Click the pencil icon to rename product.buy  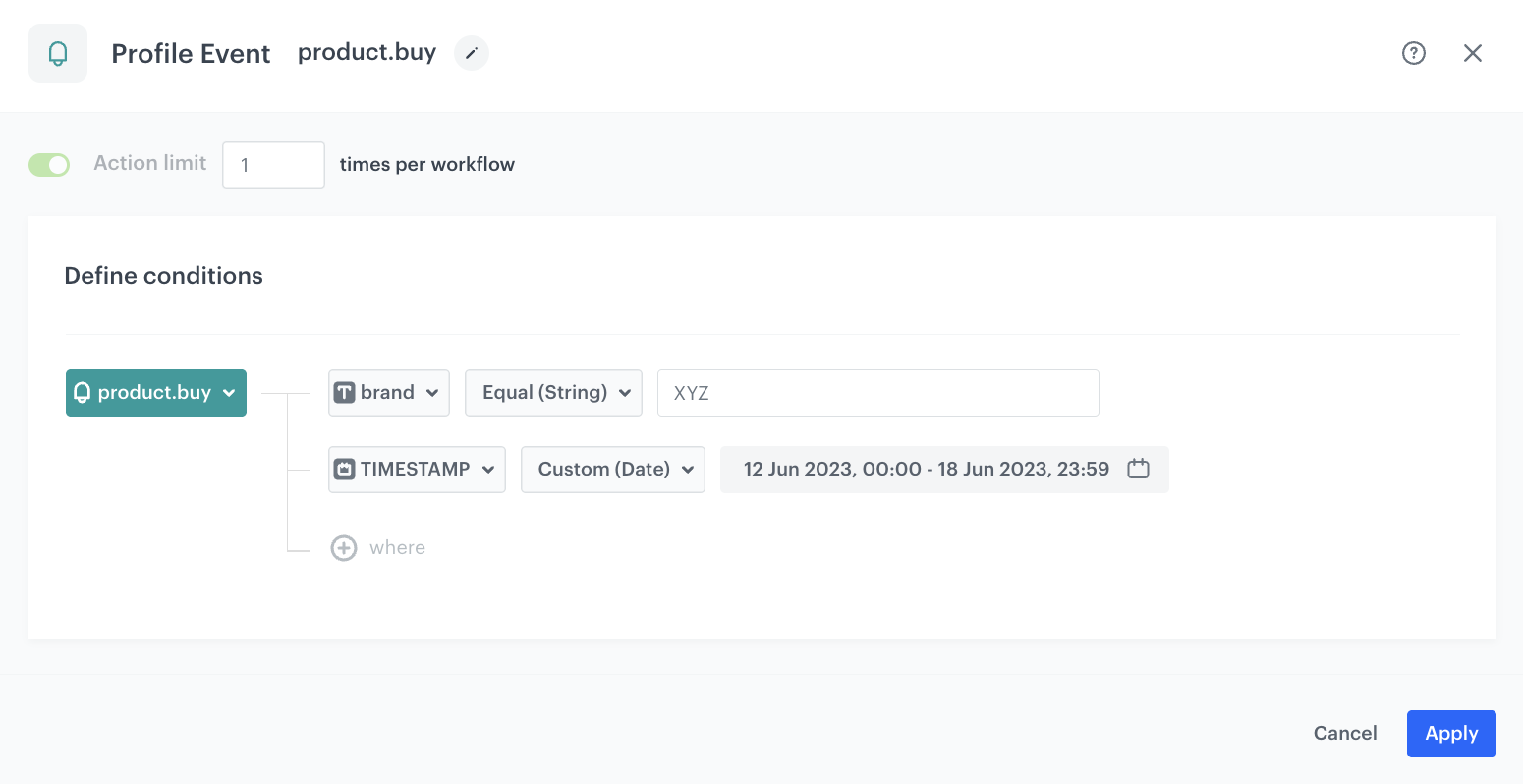coord(472,53)
